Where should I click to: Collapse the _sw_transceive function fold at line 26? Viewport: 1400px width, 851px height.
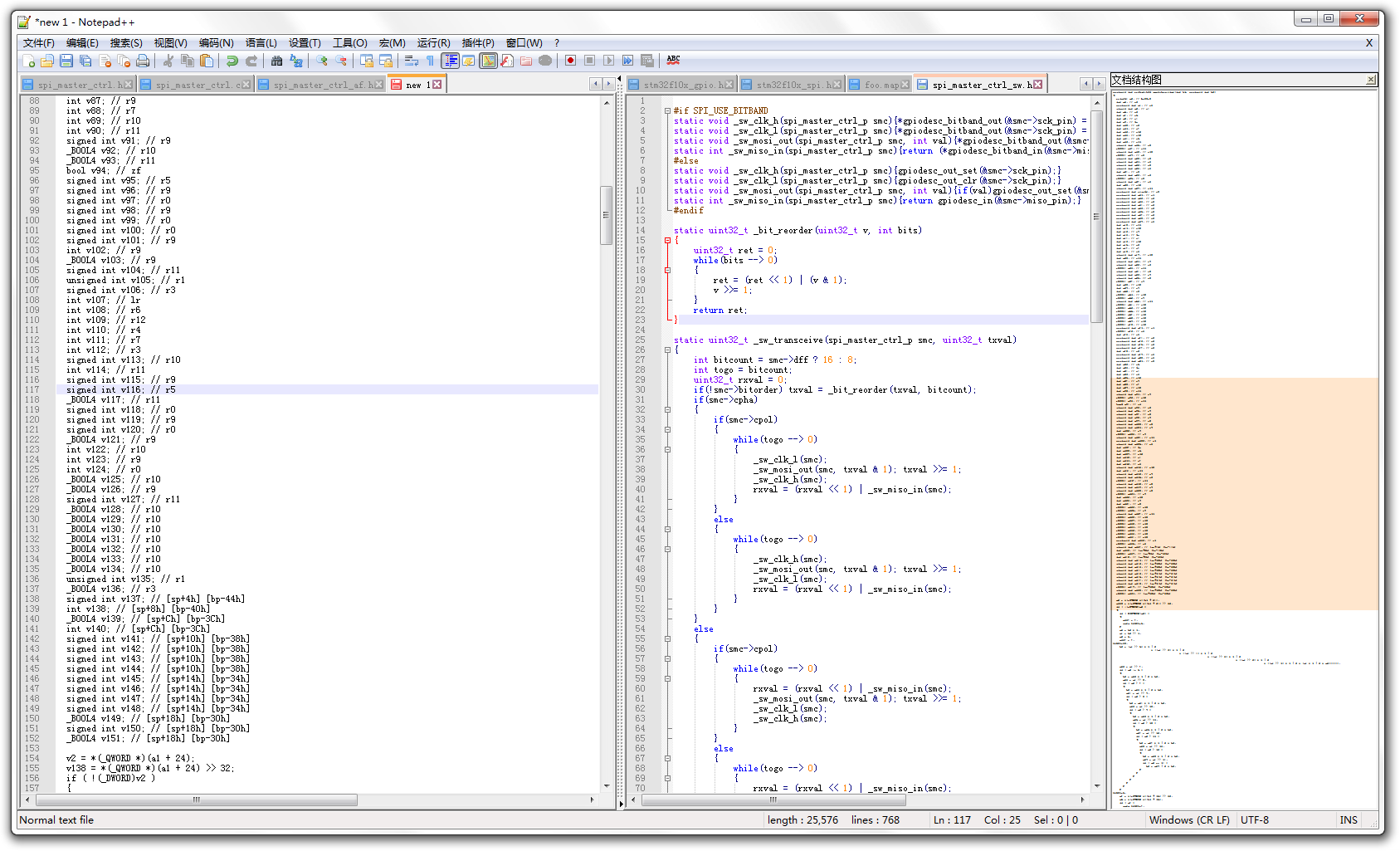coord(667,350)
